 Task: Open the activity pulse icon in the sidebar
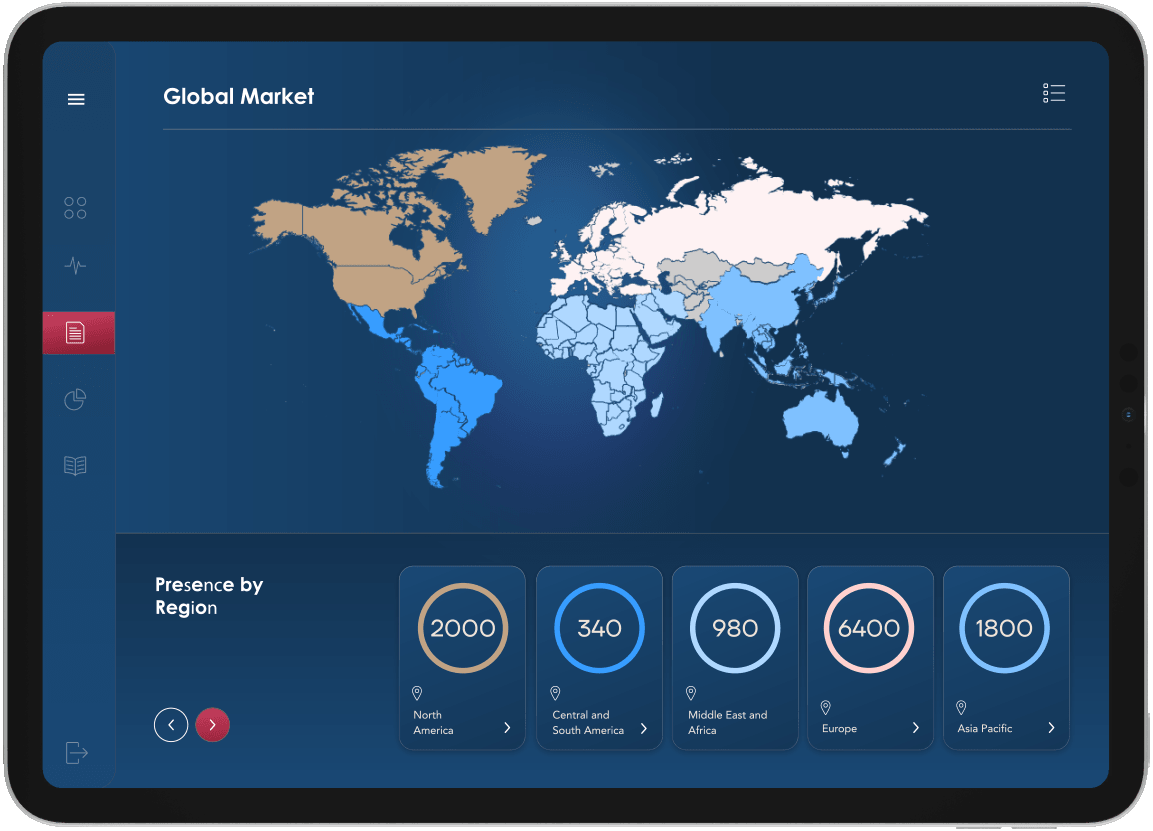74,265
